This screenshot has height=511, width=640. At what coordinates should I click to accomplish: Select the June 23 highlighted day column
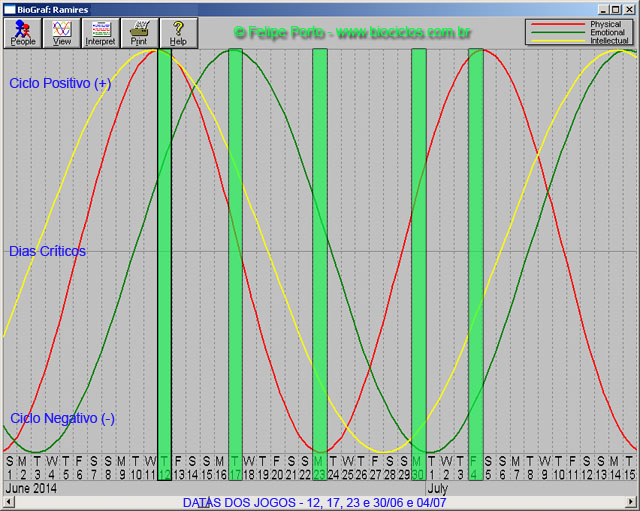(320, 264)
